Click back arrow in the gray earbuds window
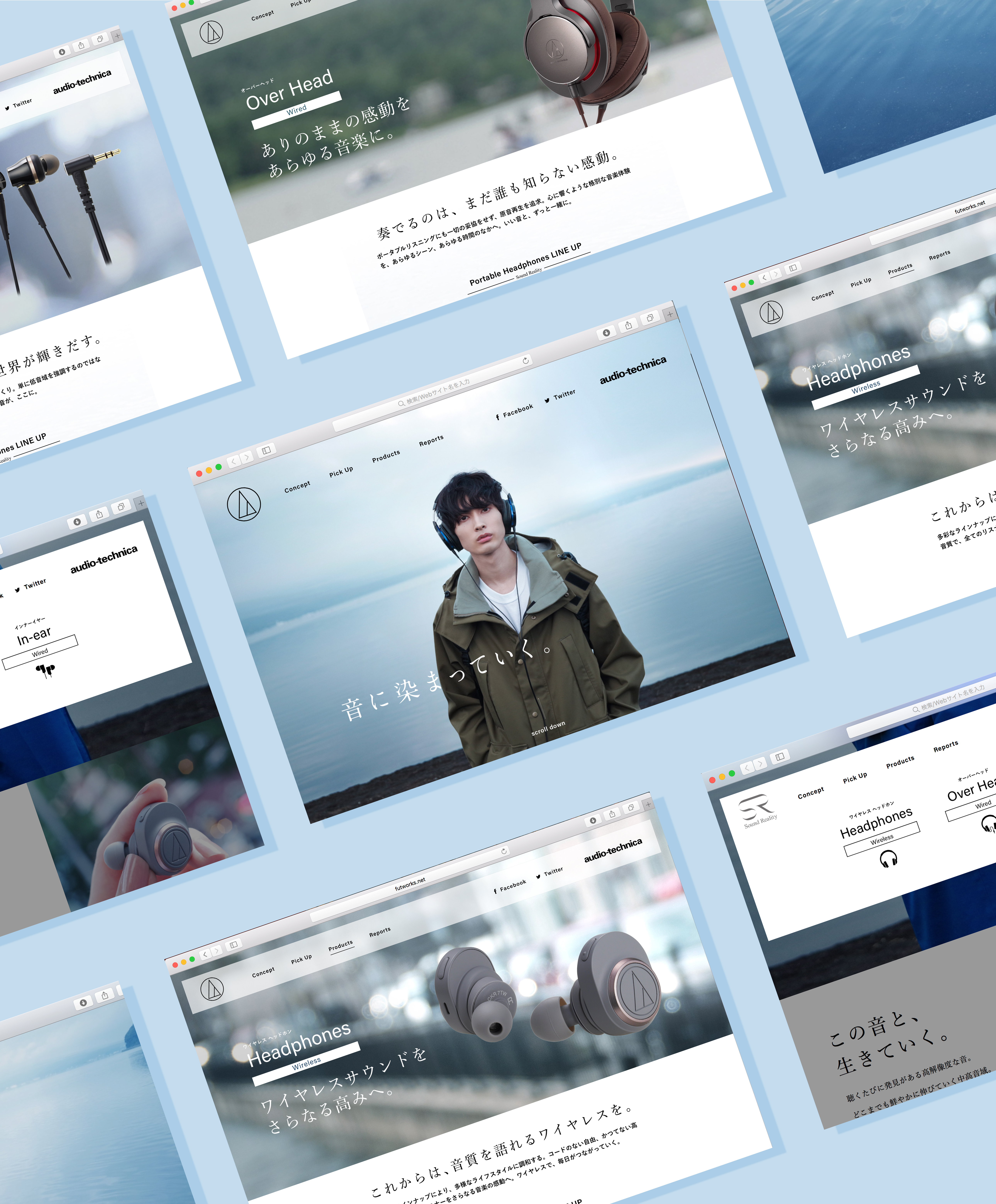Viewport: 996px width, 1204px height. (205, 955)
